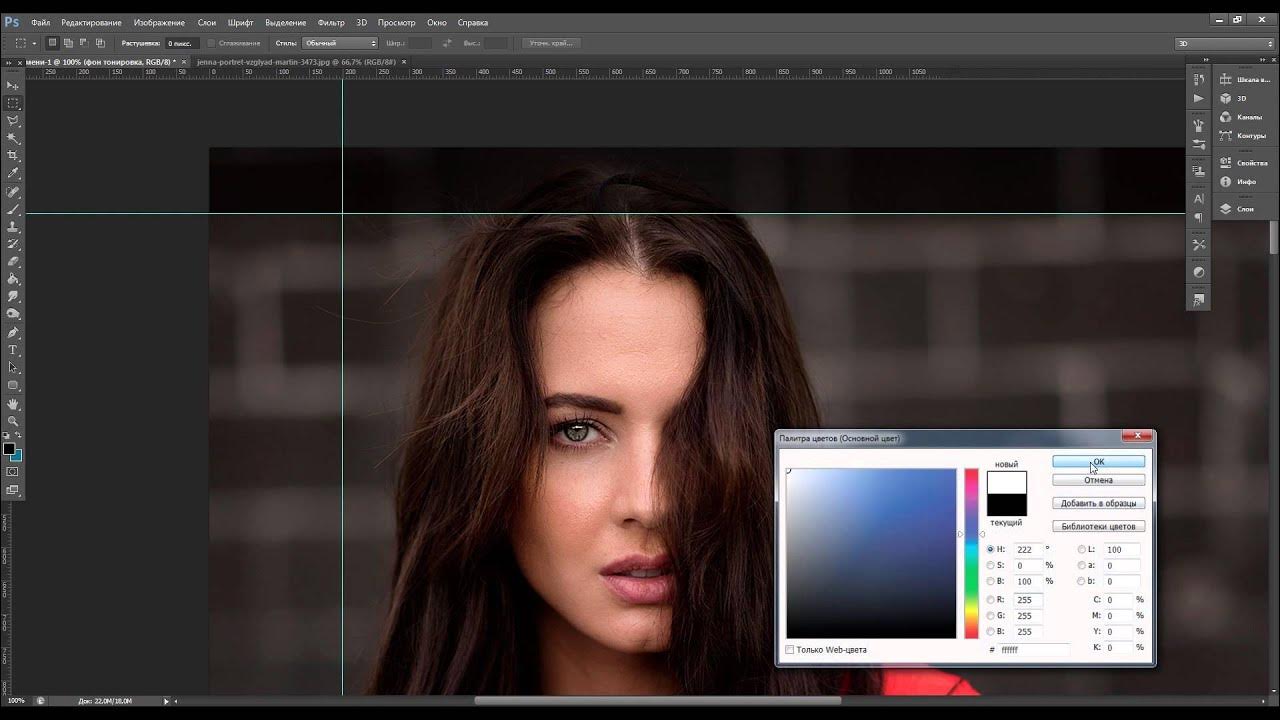Image resolution: width=1280 pixels, height=720 pixels.
Task: Click the Растушевка feather input field
Action: tap(181, 43)
